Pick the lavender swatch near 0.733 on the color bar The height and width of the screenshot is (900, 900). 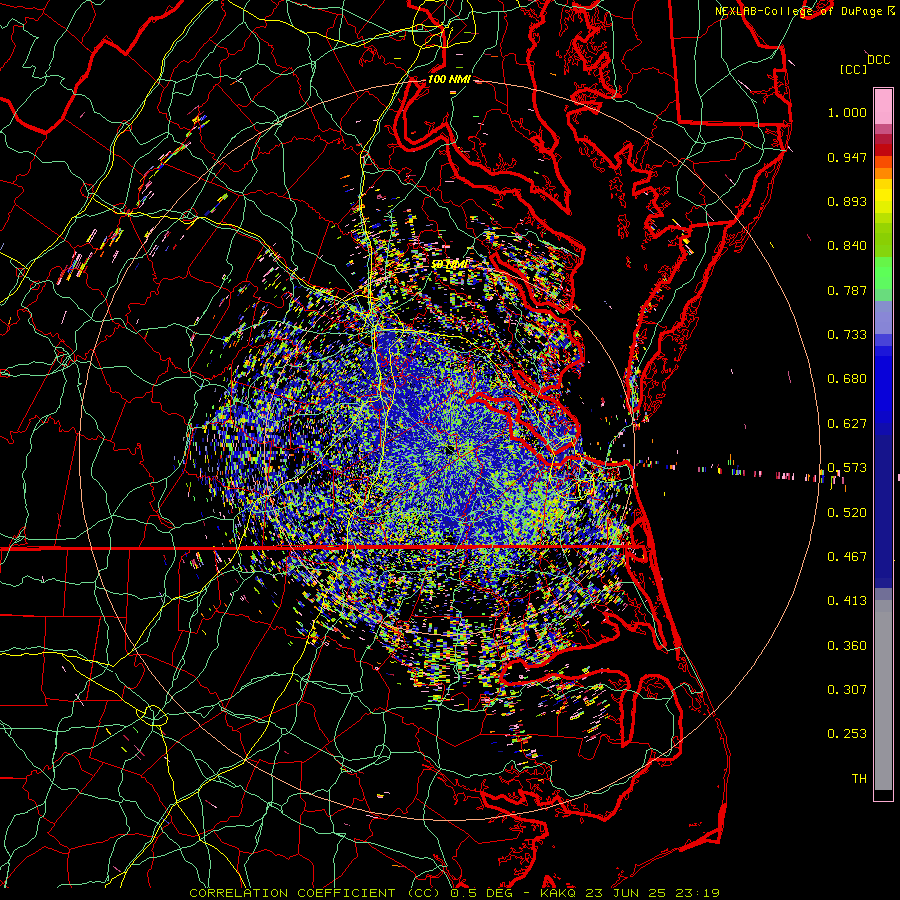(x=883, y=317)
